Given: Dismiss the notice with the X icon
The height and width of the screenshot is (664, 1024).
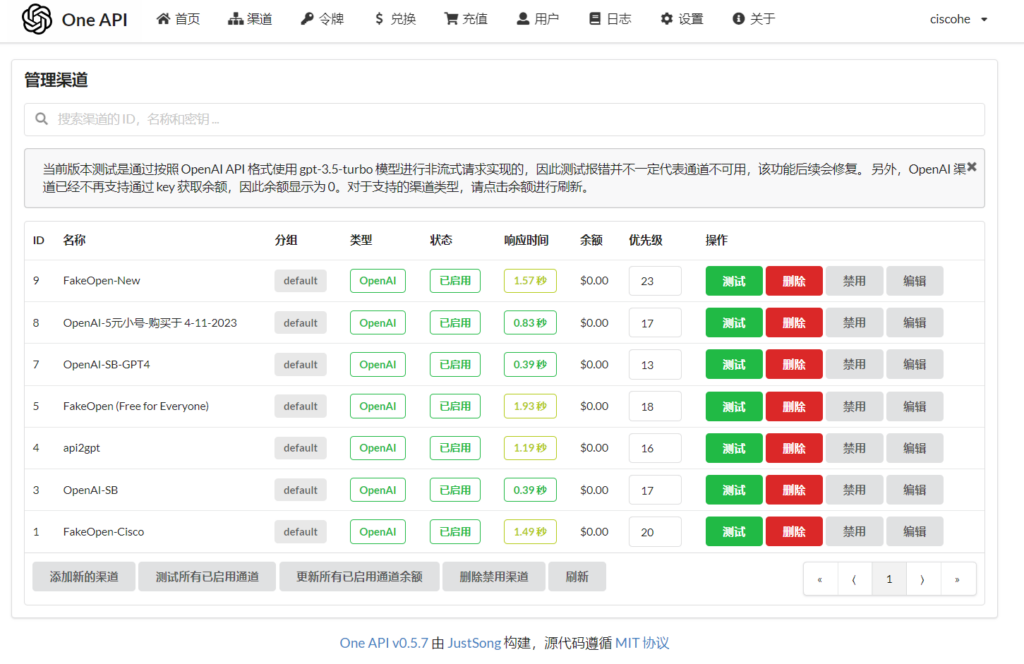Looking at the screenshot, I should point(971,167).
